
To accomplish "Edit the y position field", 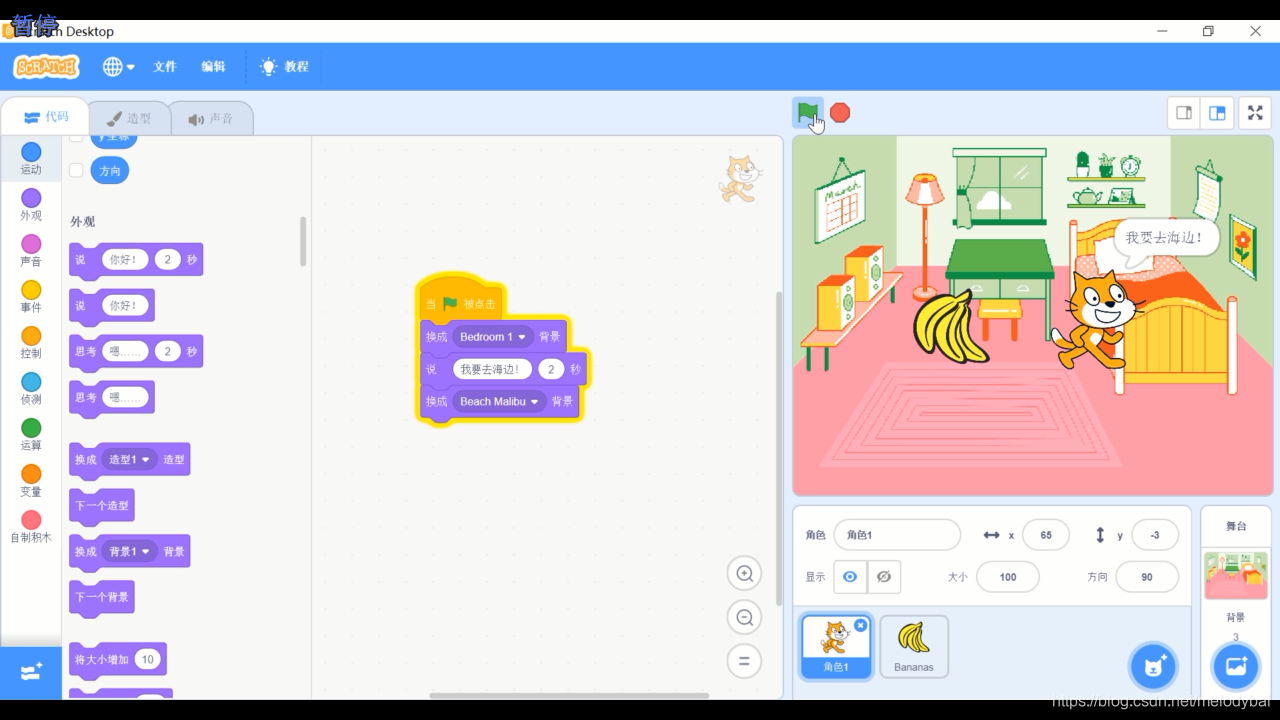I will (x=1155, y=535).
